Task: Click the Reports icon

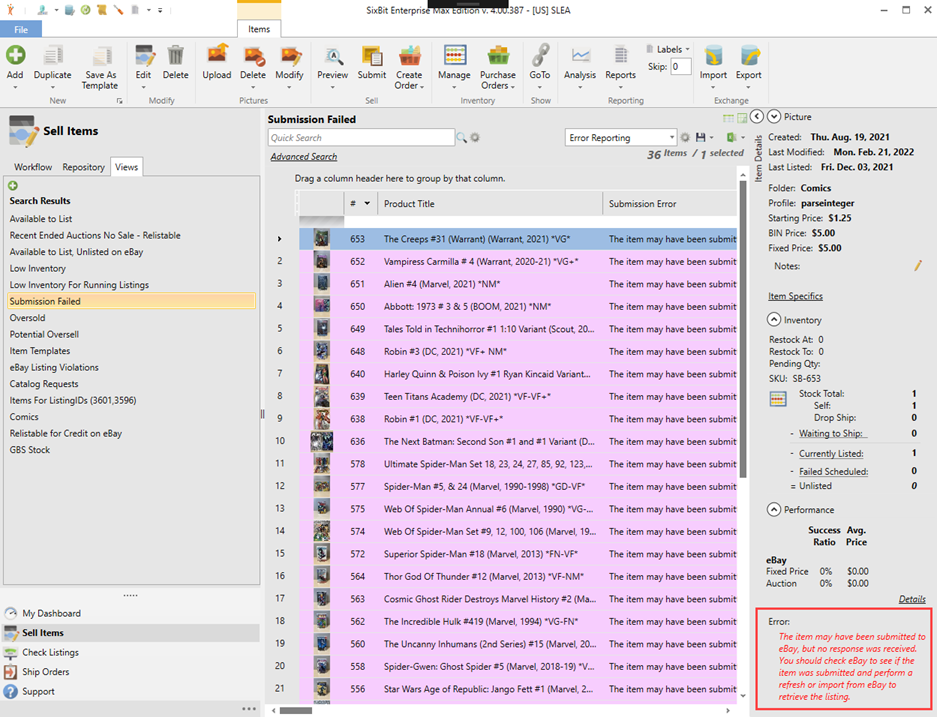Action: [x=620, y=55]
